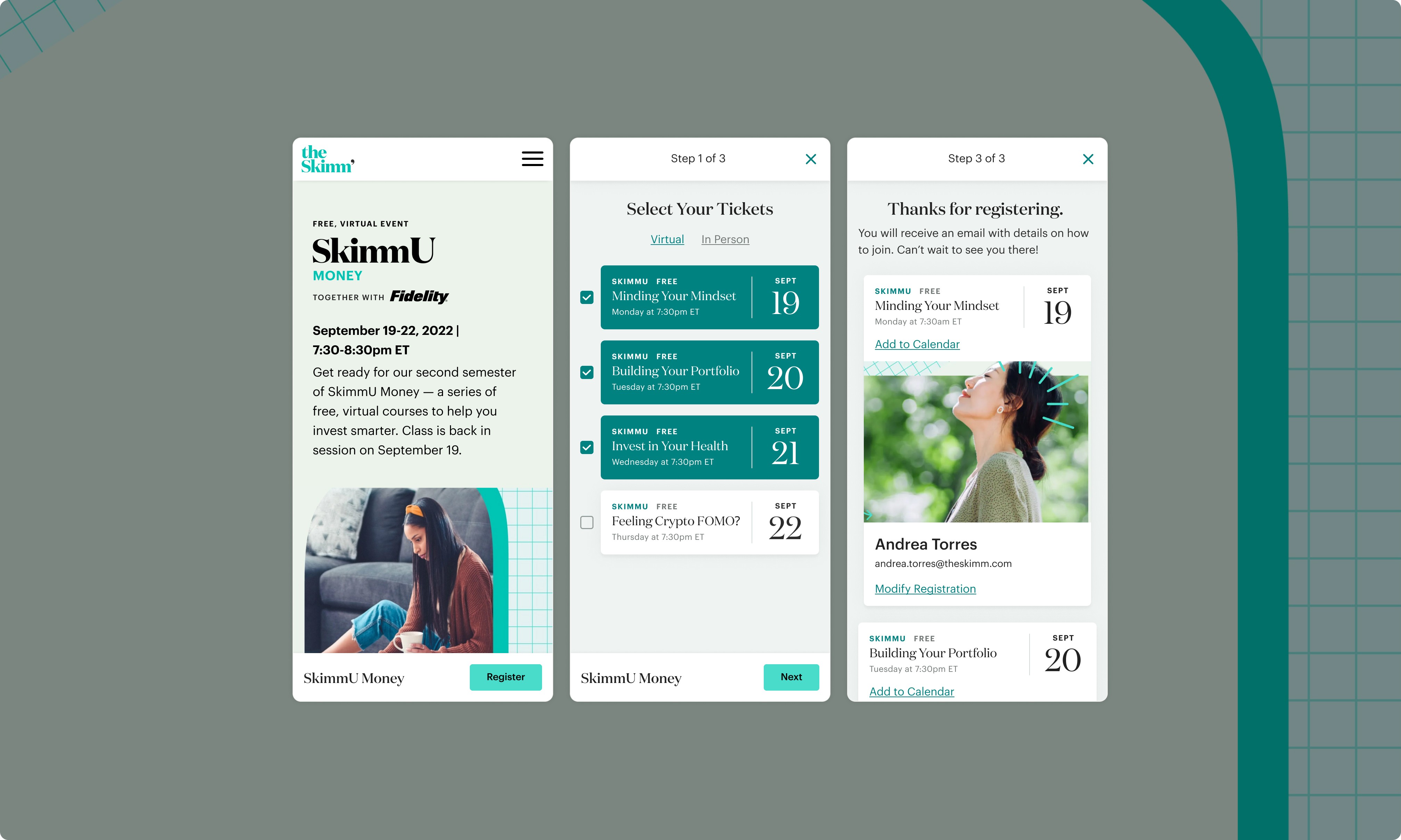This screenshot has width=1401, height=840.
Task: Click the Next button on ticket selector
Action: coord(791,676)
